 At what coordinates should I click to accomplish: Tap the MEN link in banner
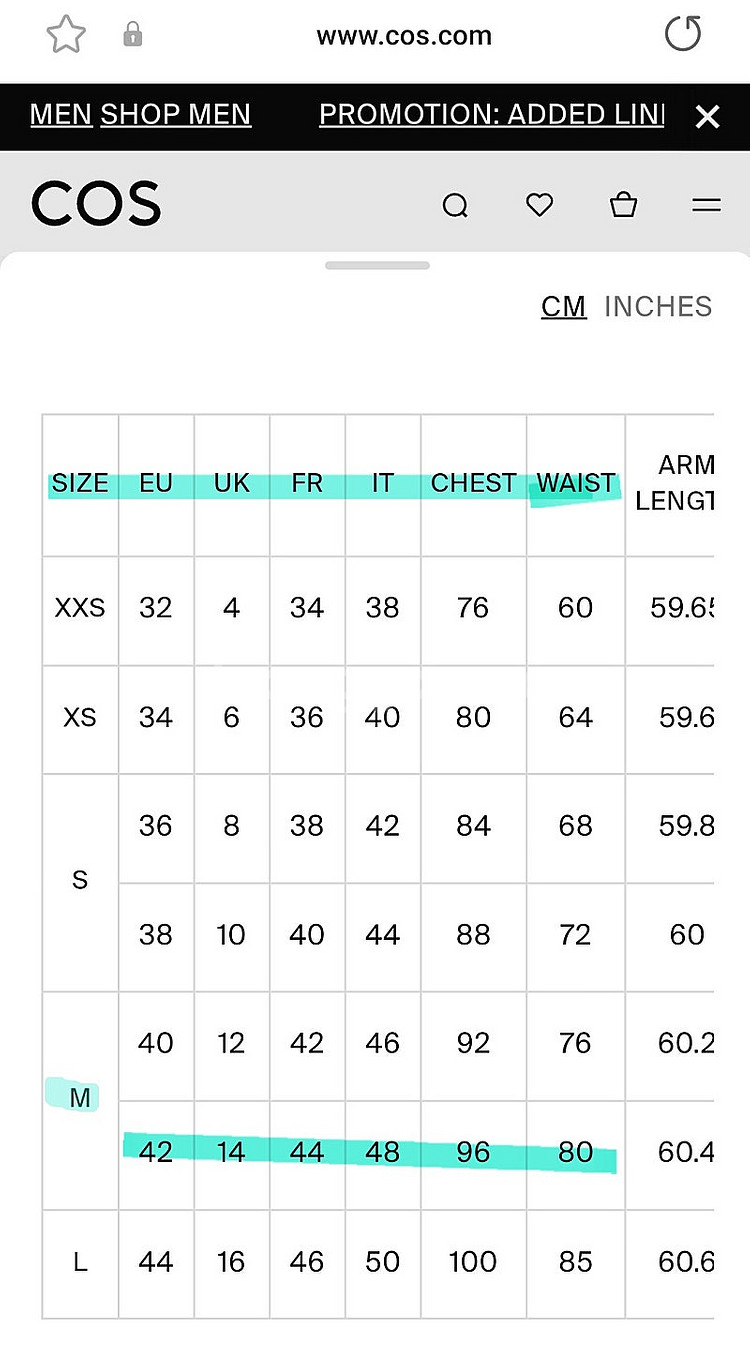coord(61,115)
